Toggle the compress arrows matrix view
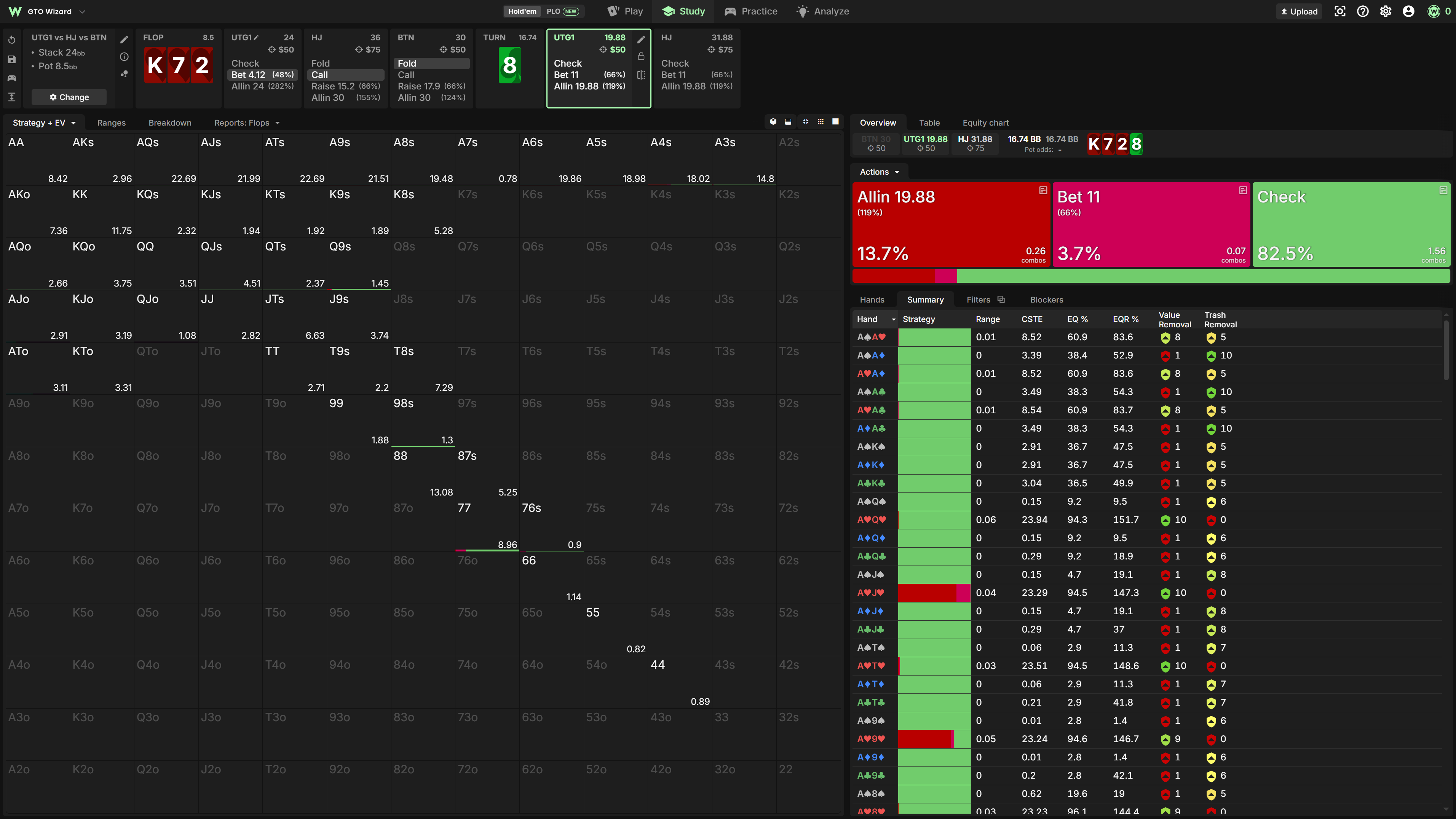The image size is (1456, 819). point(806,121)
